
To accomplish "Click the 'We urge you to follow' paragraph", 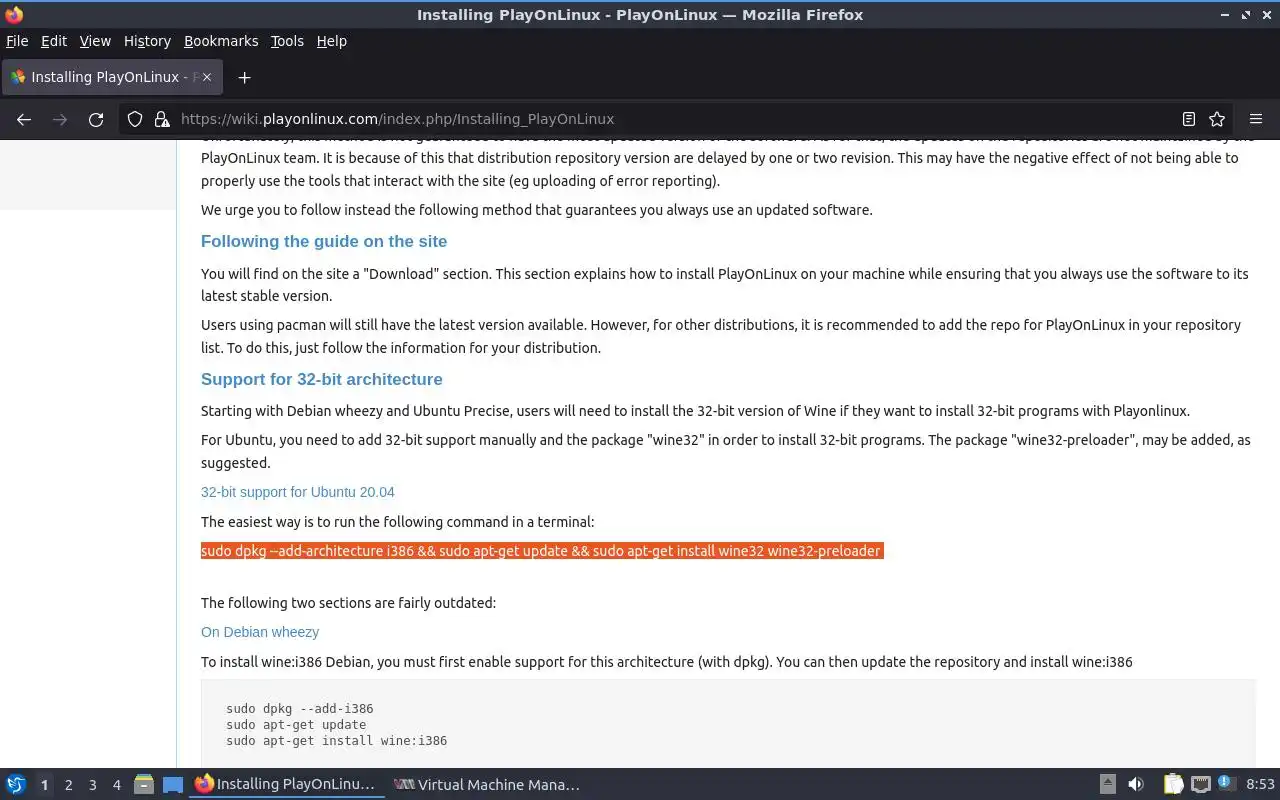I will pyautogui.click(x=536, y=210).
